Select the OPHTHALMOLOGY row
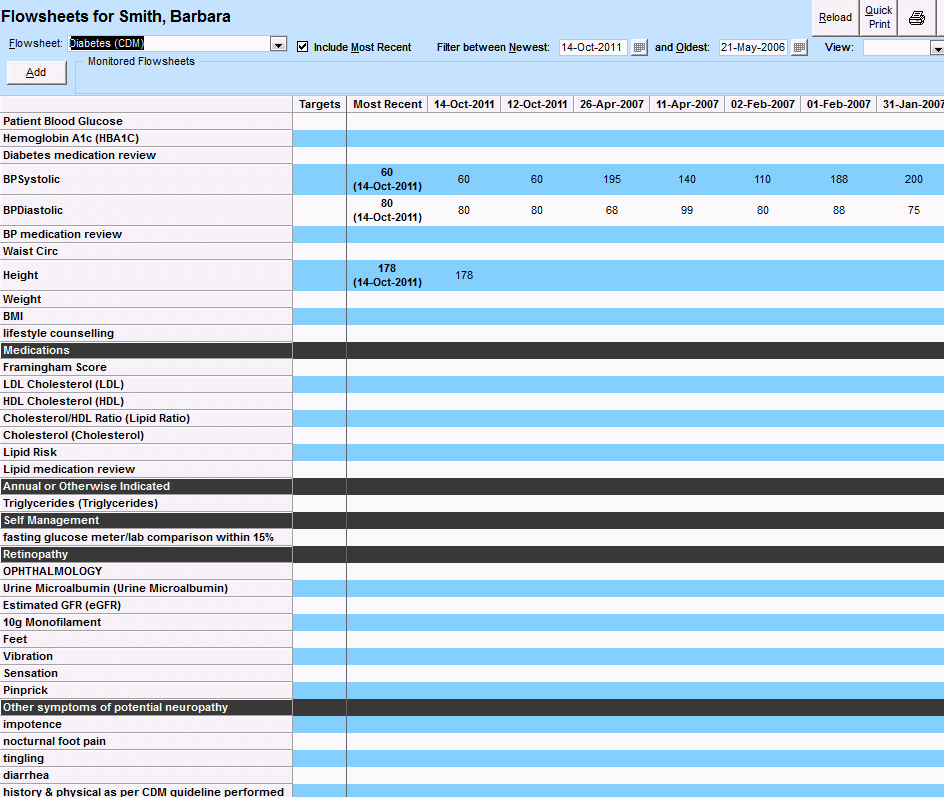 [146, 571]
